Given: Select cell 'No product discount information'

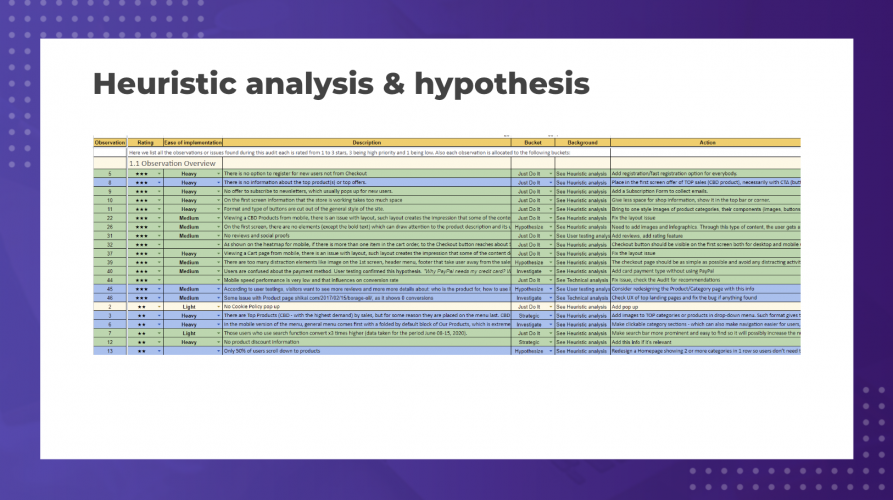Looking at the screenshot, I should pyautogui.click(x=367, y=342).
